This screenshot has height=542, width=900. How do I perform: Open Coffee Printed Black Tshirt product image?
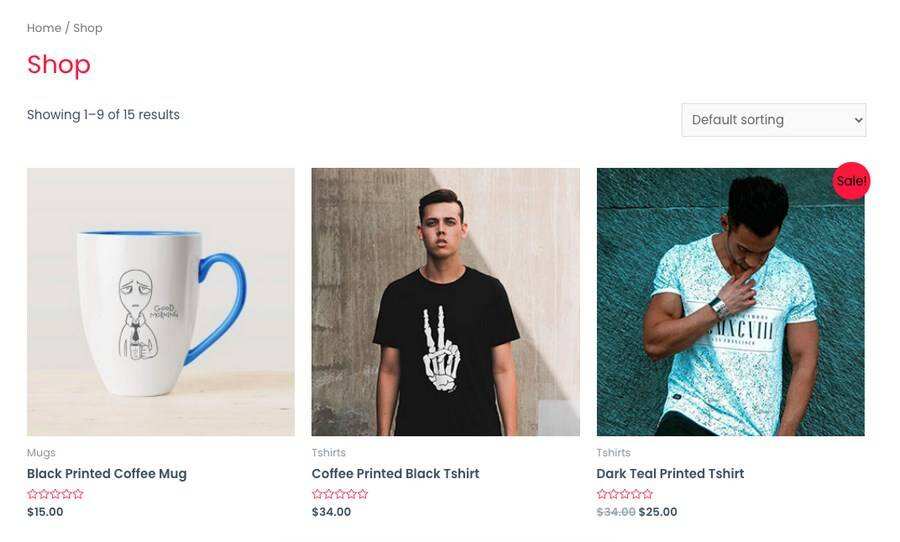[445, 302]
